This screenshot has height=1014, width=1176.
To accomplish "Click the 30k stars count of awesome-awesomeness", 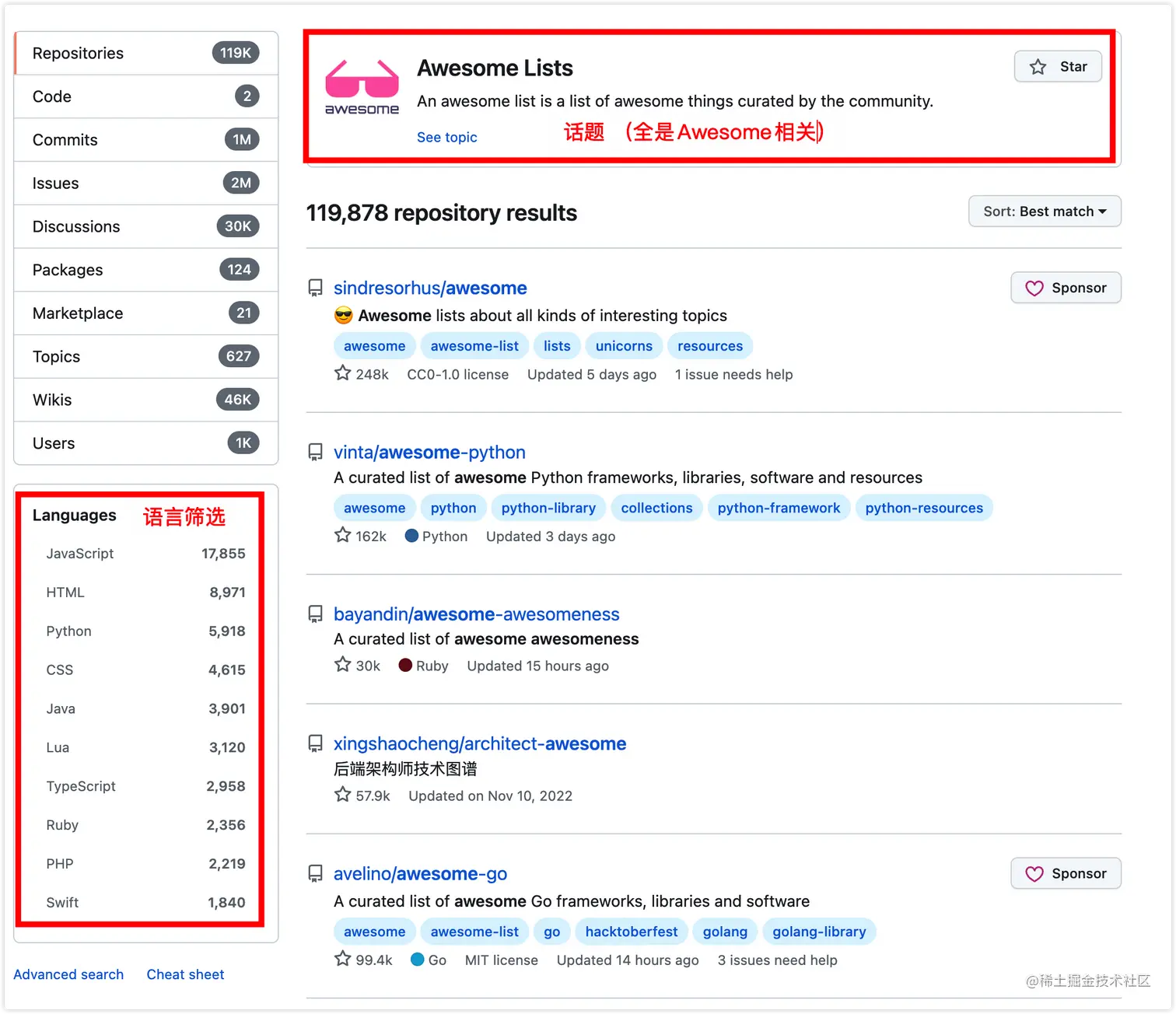I will [x=358, y=666].
